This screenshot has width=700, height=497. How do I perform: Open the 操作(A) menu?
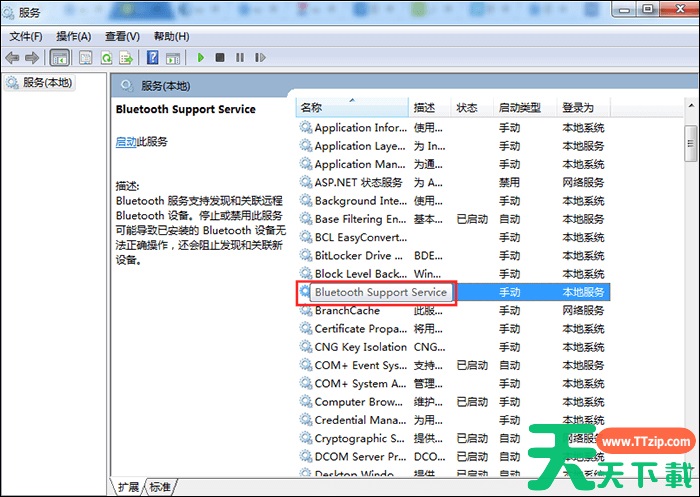[x=73, y=37]
